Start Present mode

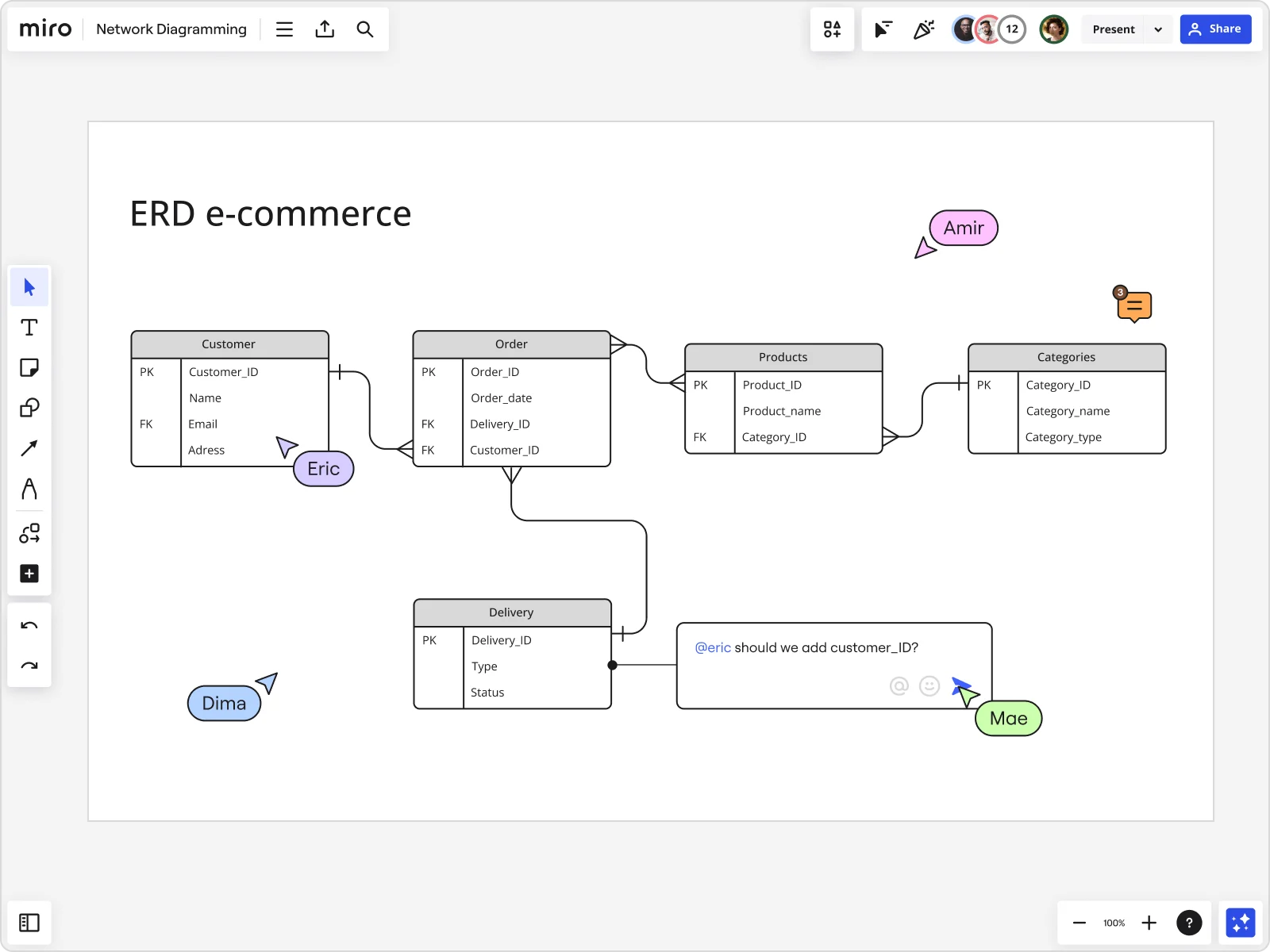1114,29
